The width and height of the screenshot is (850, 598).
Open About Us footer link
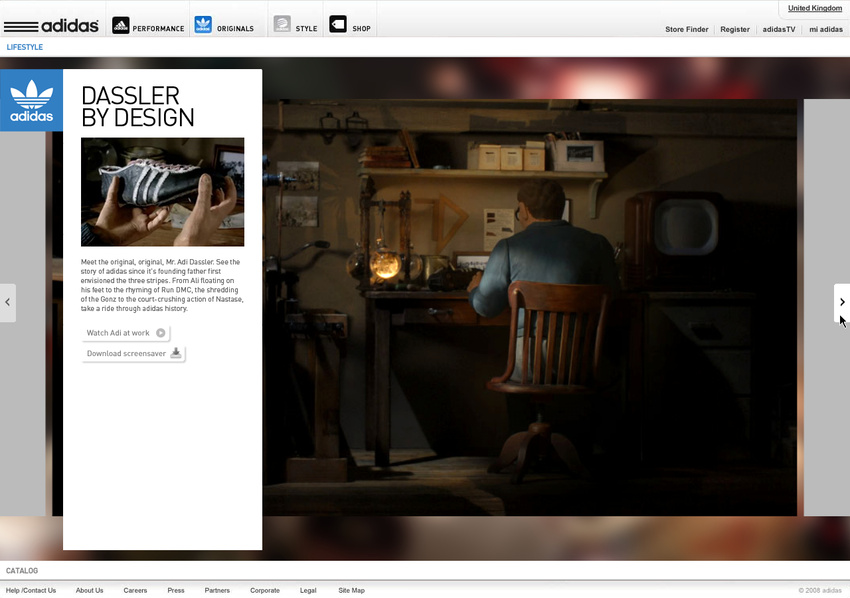[x=89, y=590]
